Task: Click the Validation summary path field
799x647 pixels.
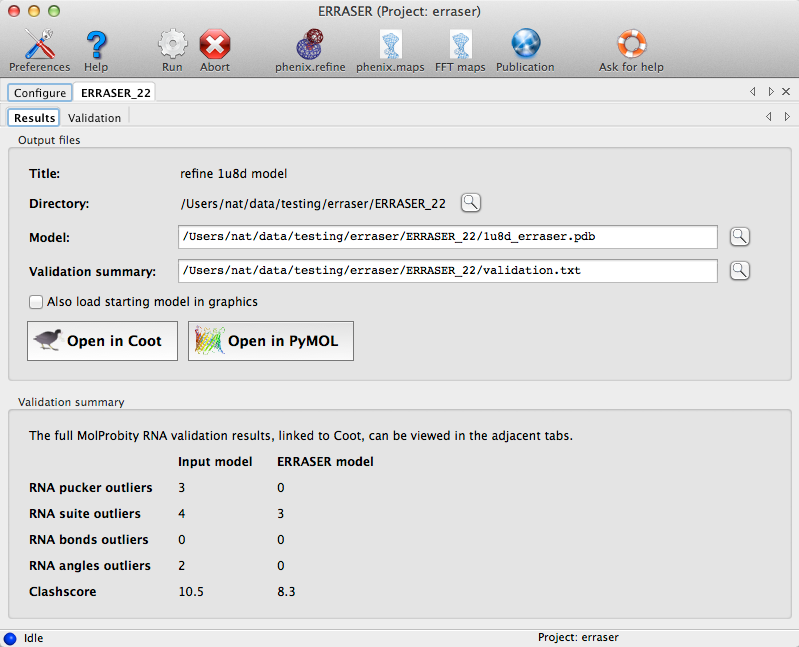Action: (x=447, y=271)
